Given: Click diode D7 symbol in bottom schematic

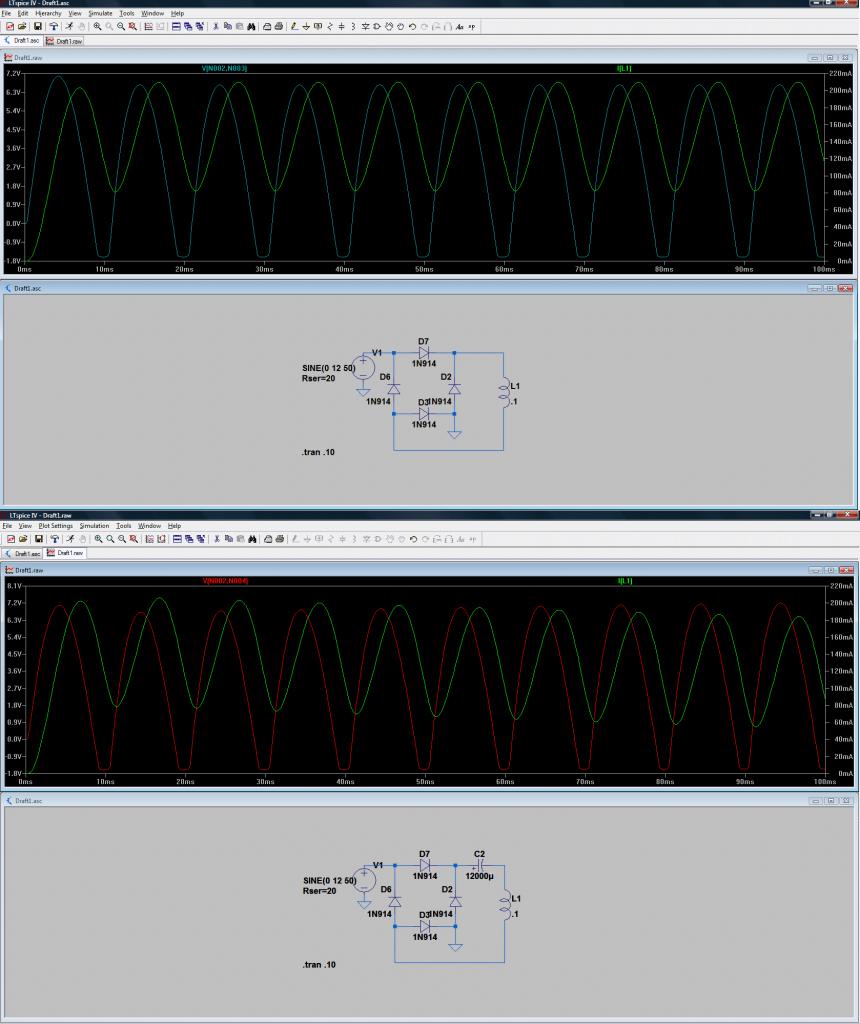Looking at the screenshot, I should point(425,865).
